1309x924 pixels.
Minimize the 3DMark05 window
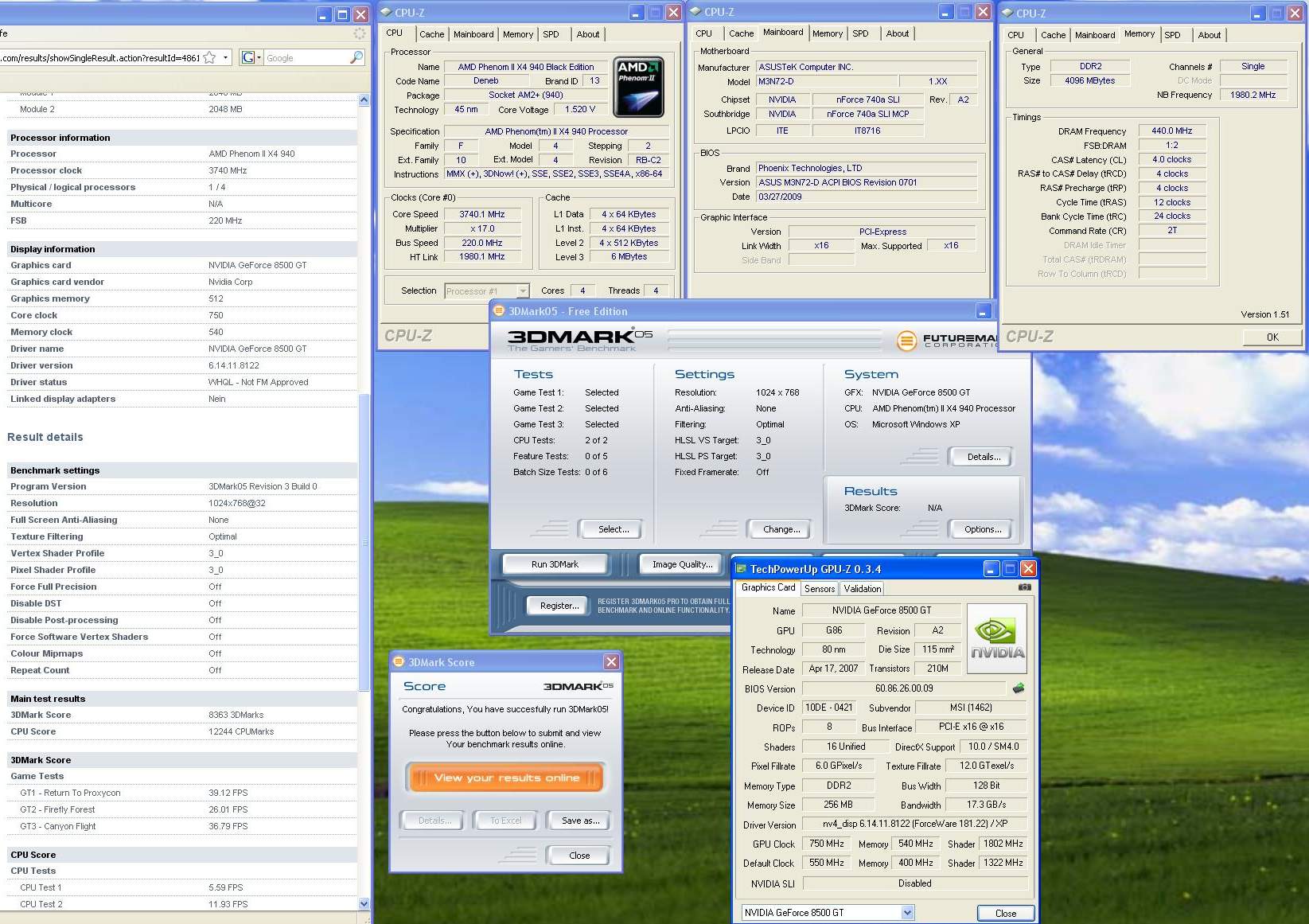984,311
